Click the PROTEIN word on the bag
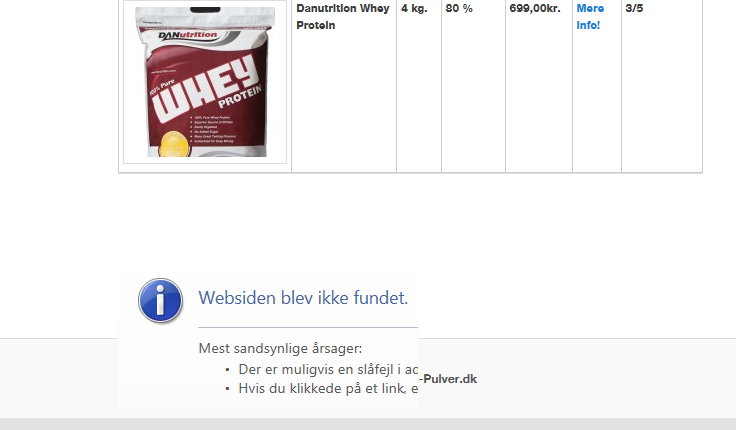This screenshot has height=430, width=736. point(240,96)
